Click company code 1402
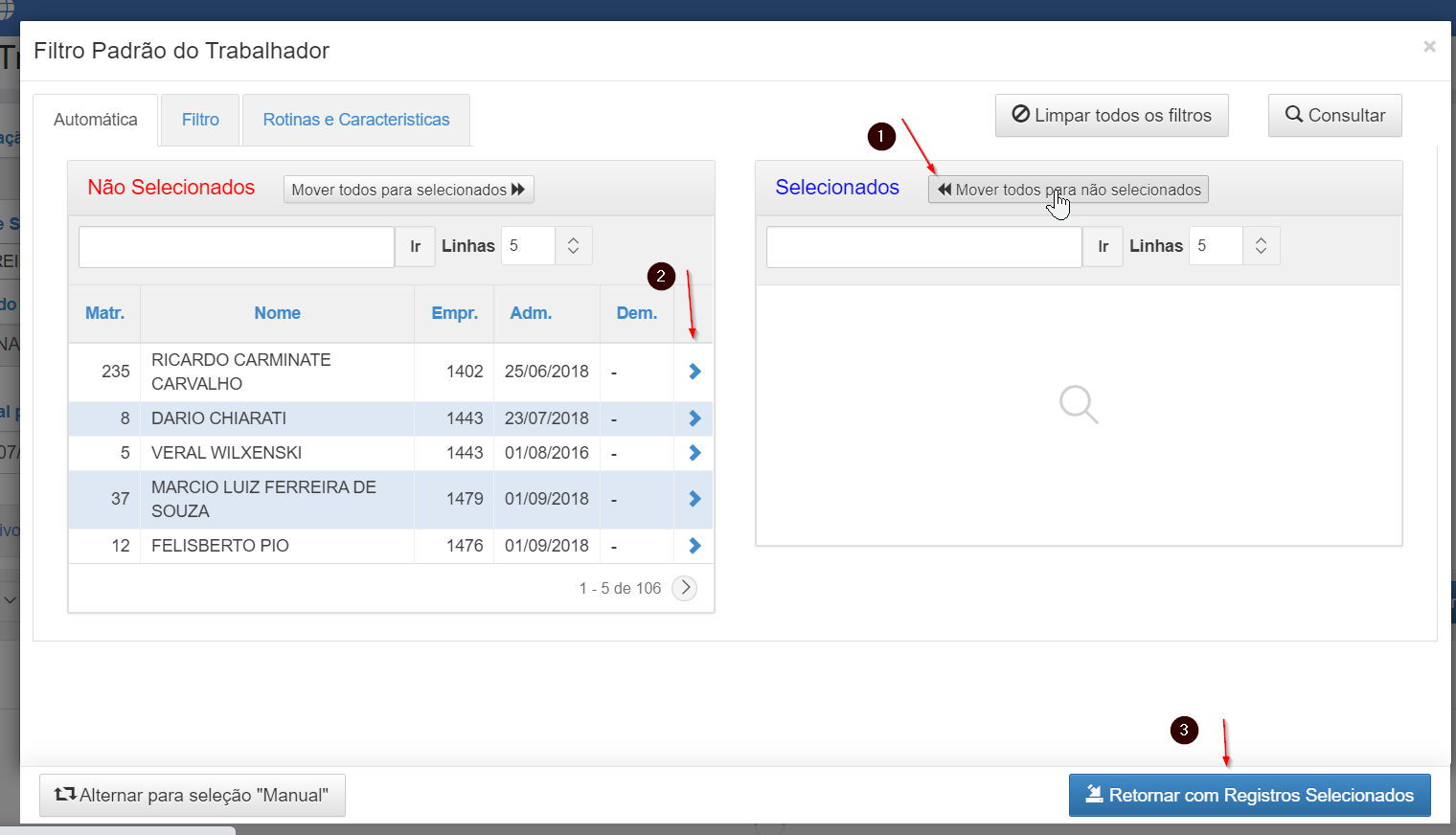The height and width of the screenshot is (835, 1456). click(465, 372)
